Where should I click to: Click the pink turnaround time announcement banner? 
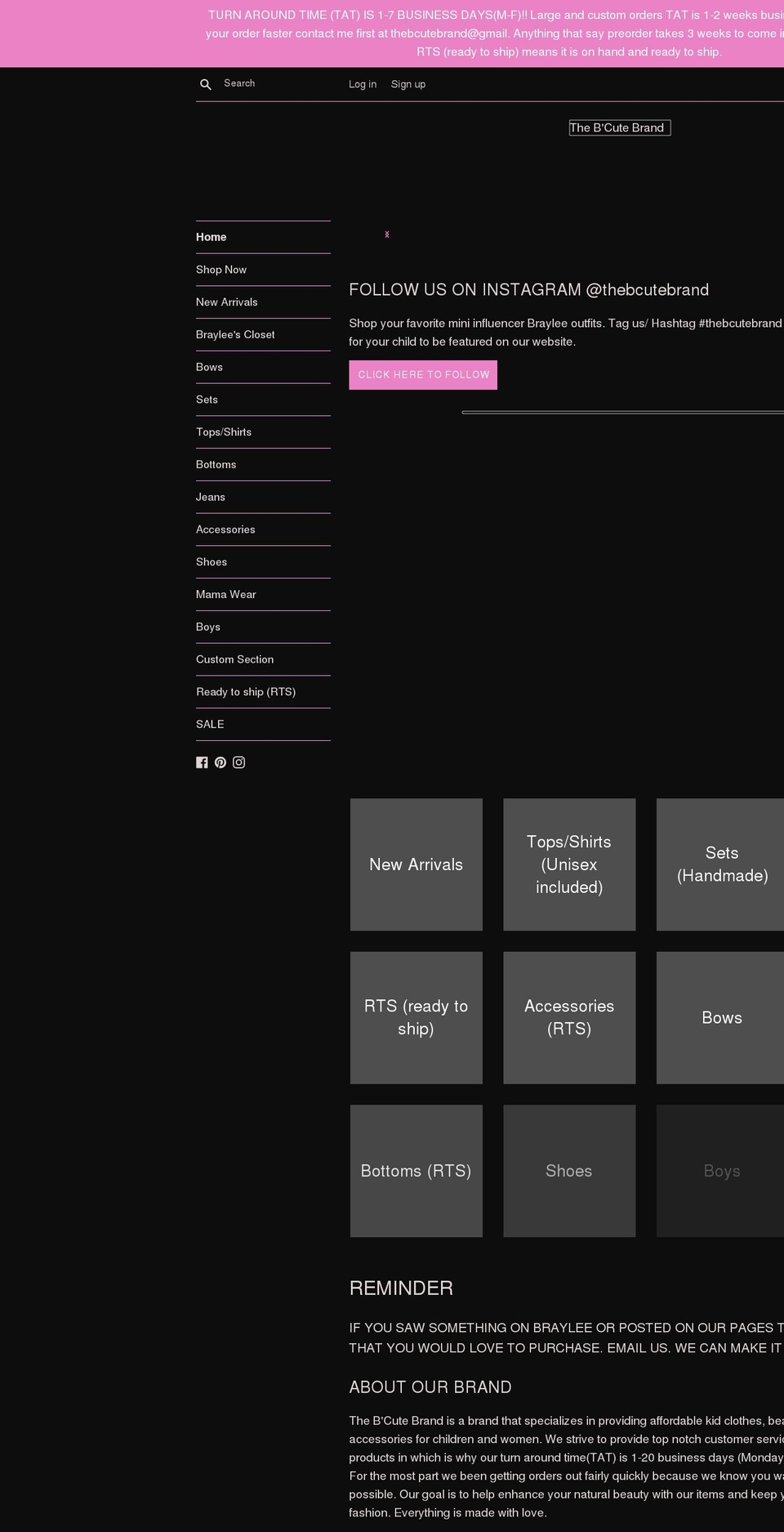[392, 33]
